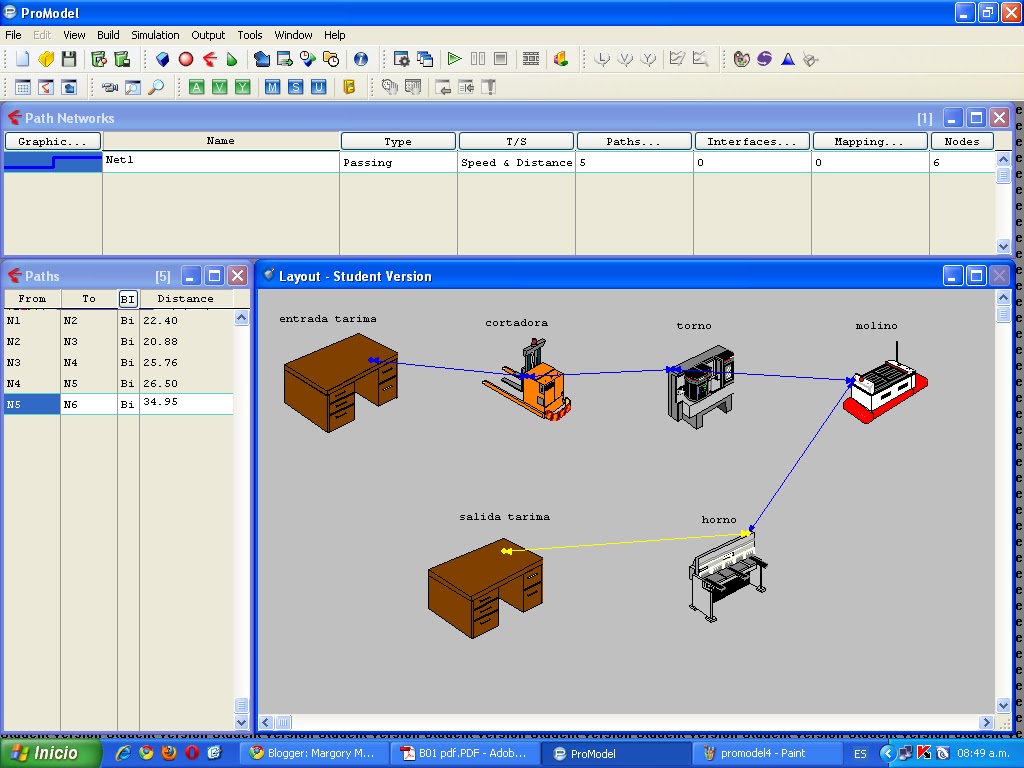Open the Type dropdown showing Passing
Image resolution: width=1024 pixels, height=768 pixels.
tap(398, 159)
